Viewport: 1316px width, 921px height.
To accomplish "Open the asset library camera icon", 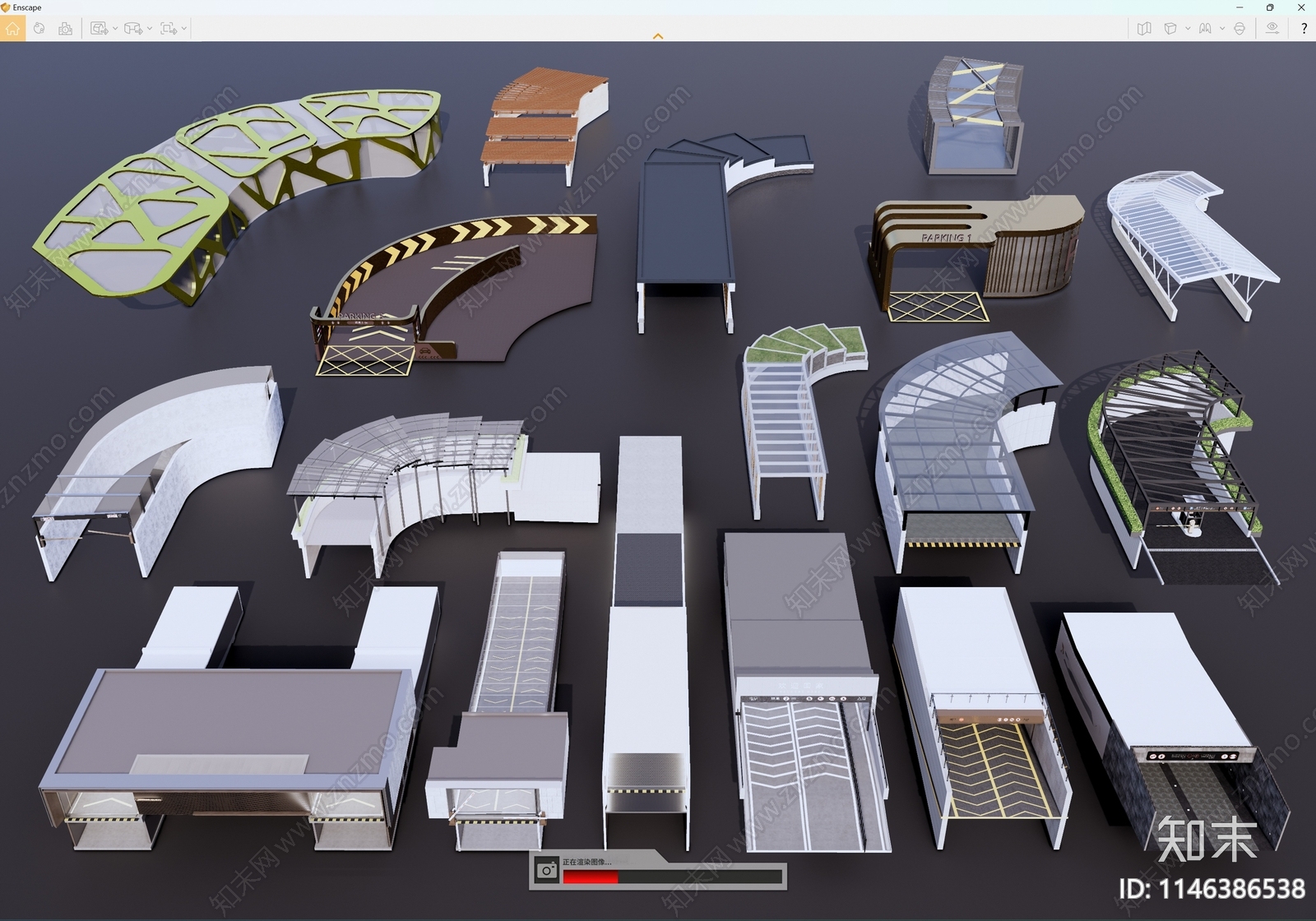I will pos(65,28).
